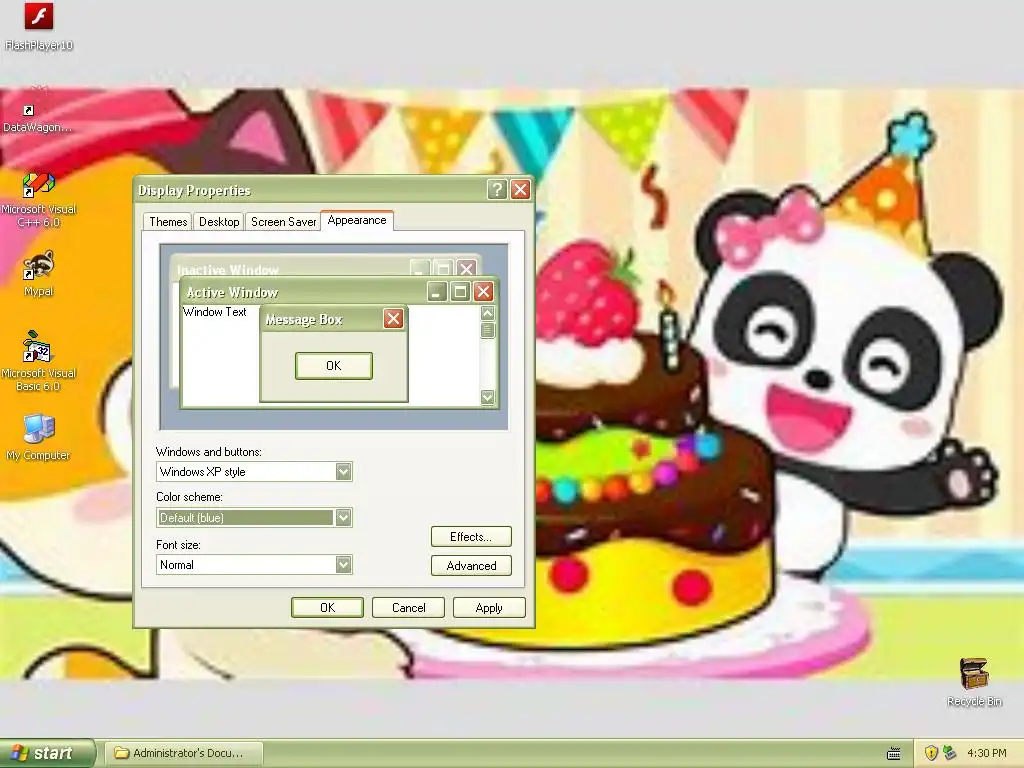1024x768 pixels.
Task: Click the Active Window title bar preview
Action: [x=340, y=291]
